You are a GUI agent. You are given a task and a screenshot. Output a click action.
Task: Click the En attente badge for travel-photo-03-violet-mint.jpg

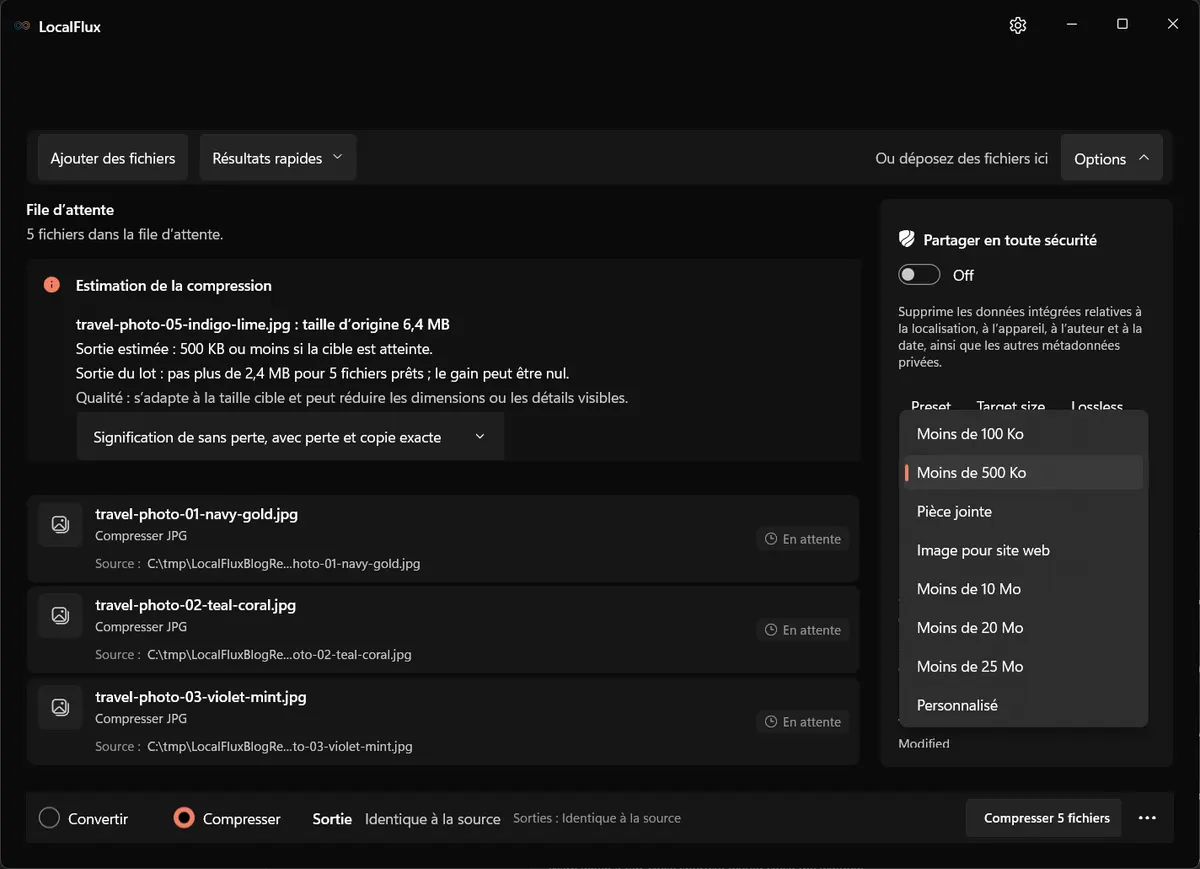(803, 722)
